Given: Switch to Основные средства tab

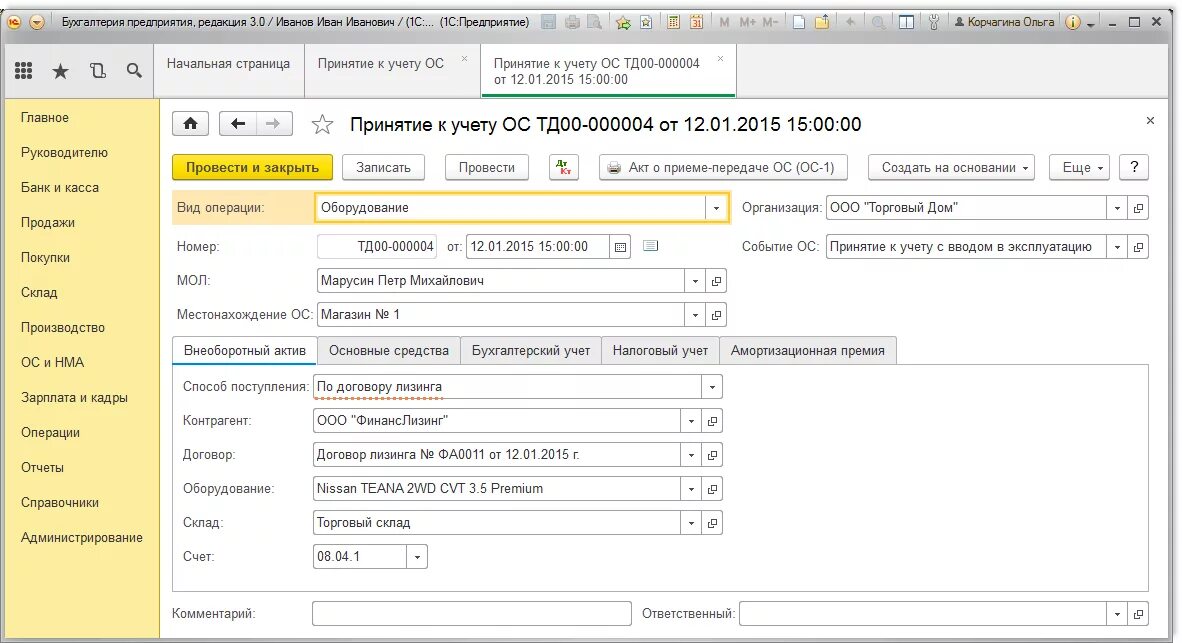Looking at the screenshot, I should coord(389,351).
